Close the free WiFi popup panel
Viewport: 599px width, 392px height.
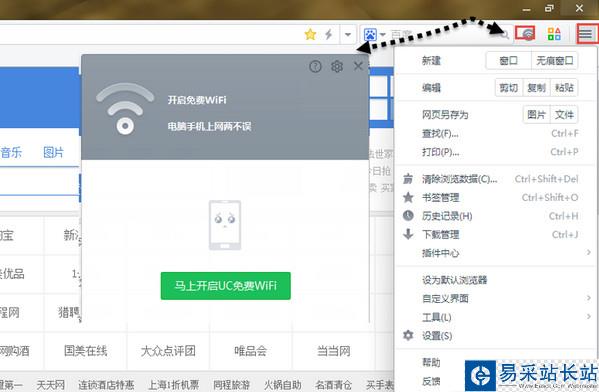(x=358, y=66)
